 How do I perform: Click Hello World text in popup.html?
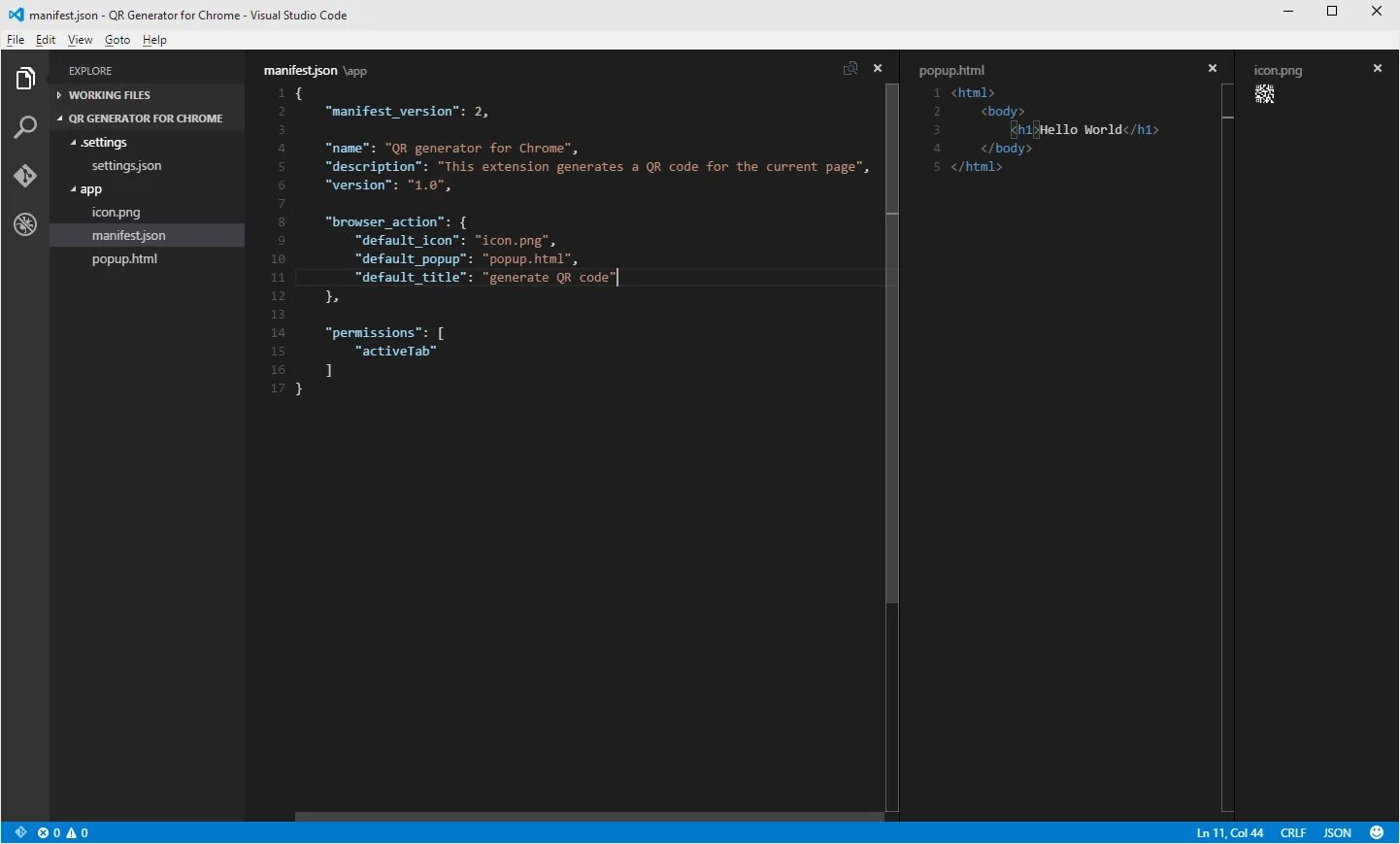pos(1081,130)
